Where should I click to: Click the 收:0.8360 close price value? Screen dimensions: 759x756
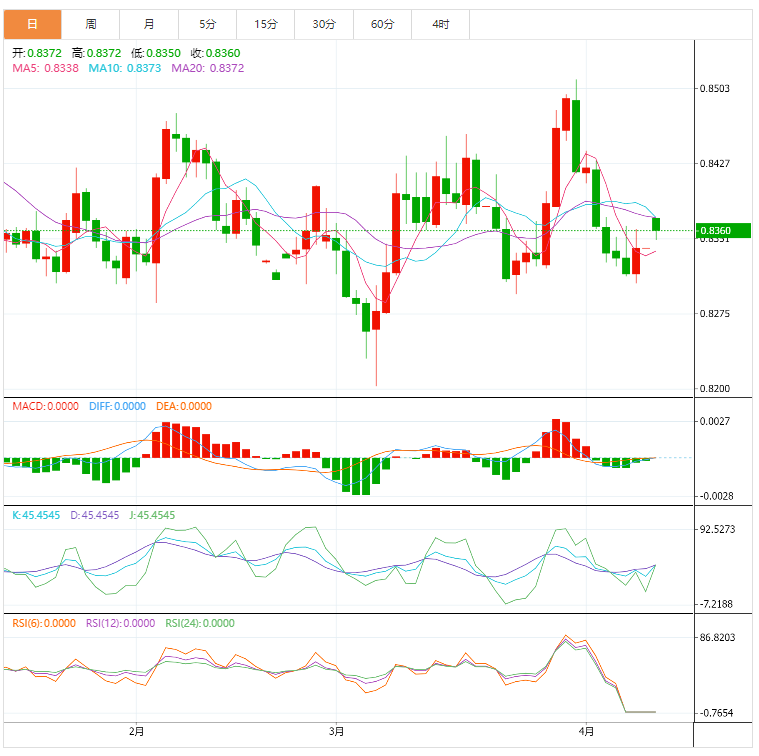[215, 53]
